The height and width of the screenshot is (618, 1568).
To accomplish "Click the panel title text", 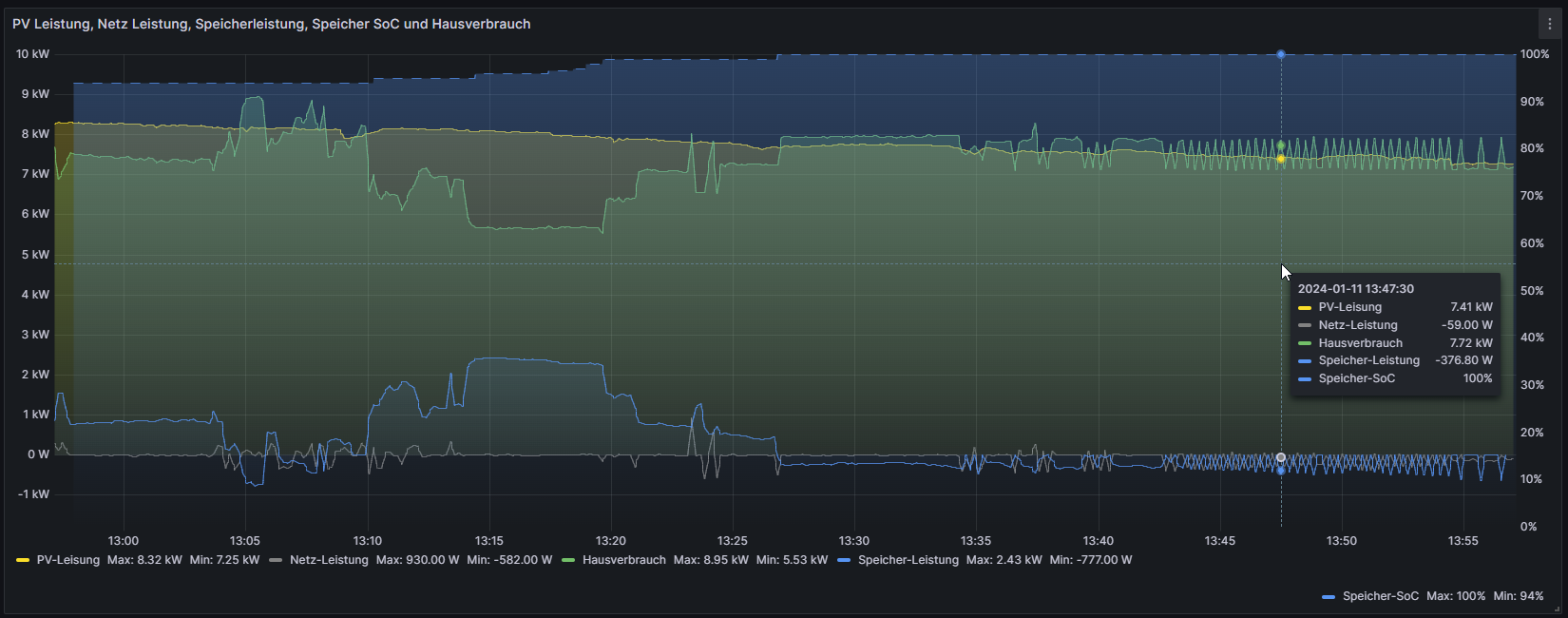I will [x=271, y=24].
